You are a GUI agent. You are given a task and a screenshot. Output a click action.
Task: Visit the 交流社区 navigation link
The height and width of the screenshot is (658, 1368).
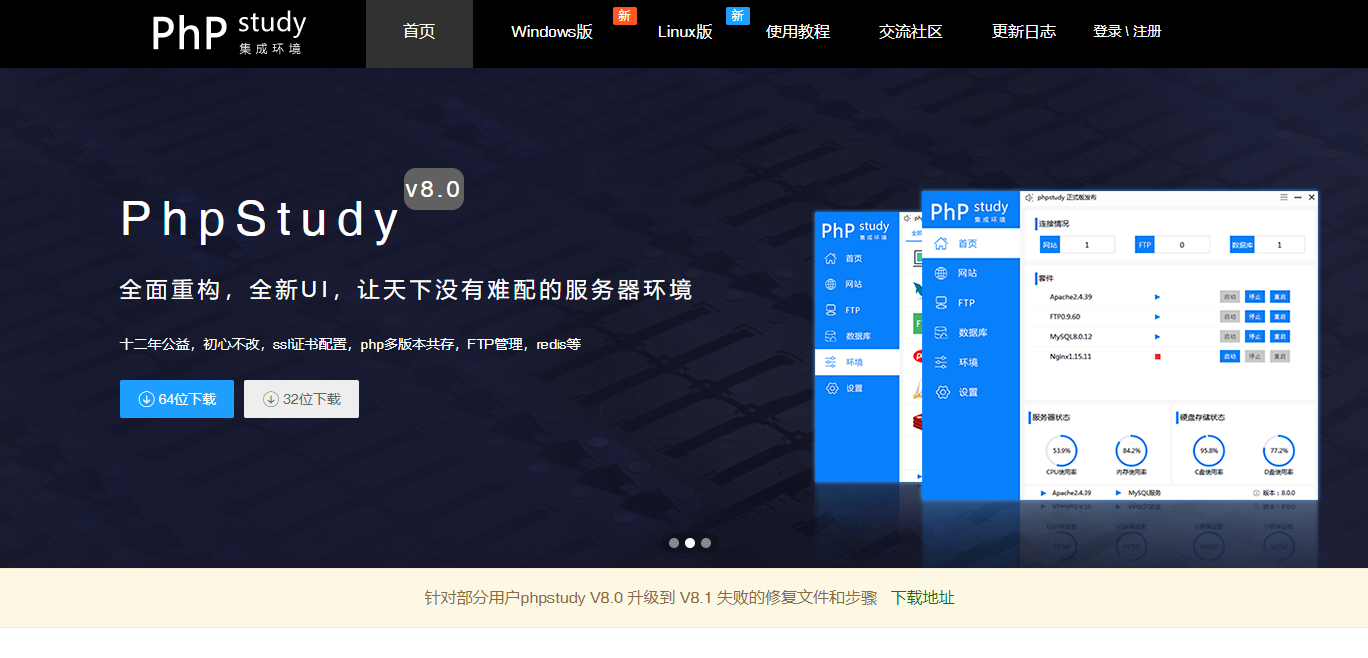pos(911,32)
